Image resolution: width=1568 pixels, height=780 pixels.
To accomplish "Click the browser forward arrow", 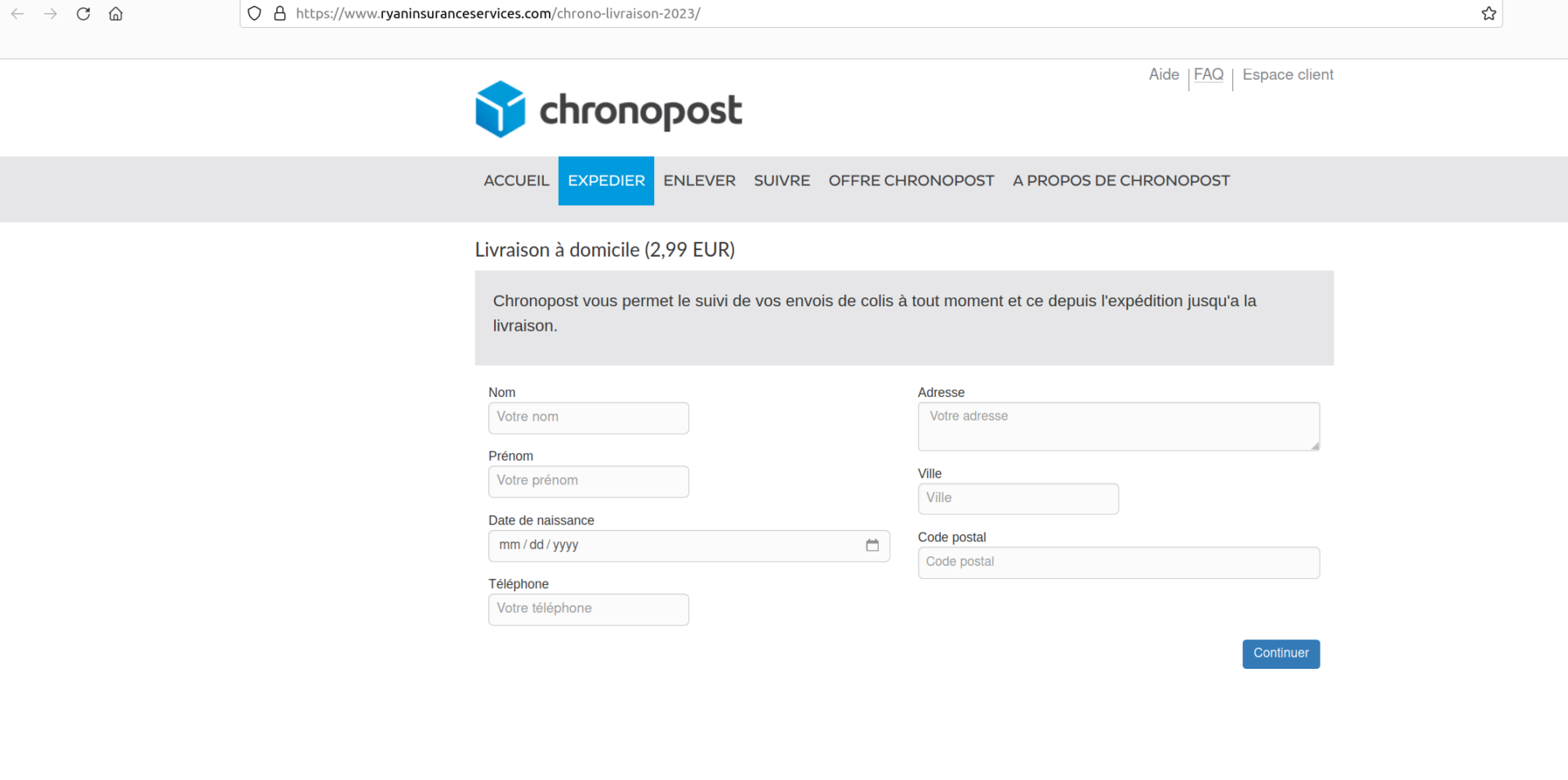I will click(x=51, y=14).
